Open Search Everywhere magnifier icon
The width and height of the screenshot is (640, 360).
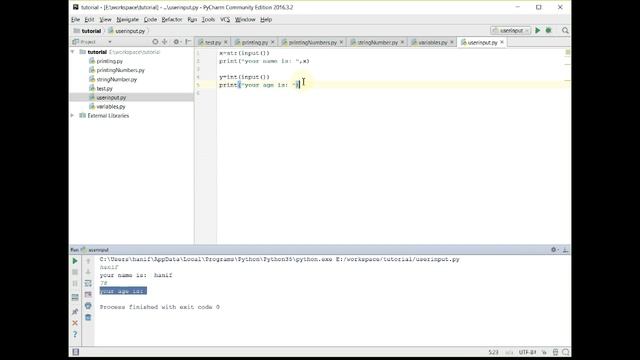pos(565,31)
